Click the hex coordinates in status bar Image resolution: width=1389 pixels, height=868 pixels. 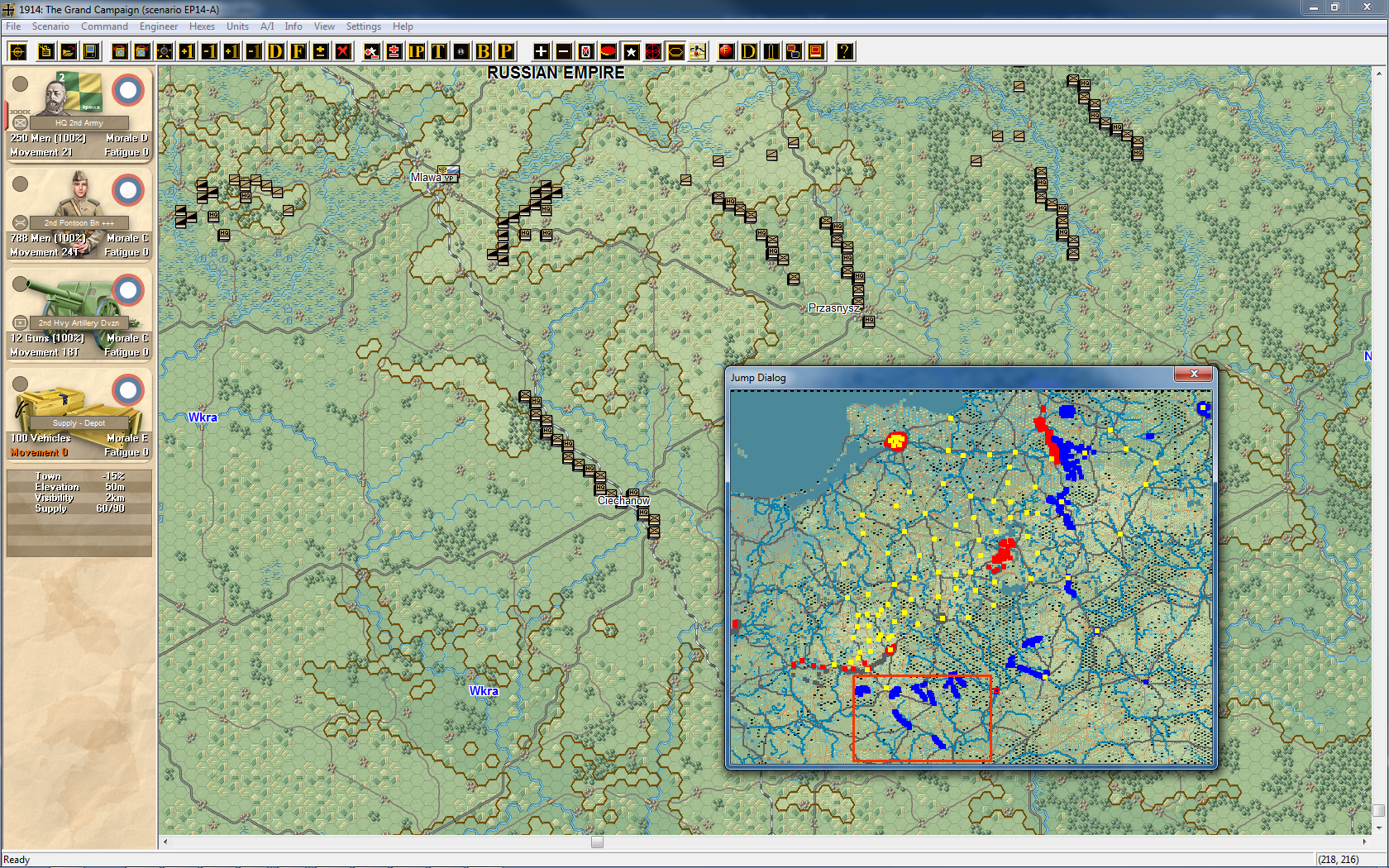(1338, 860)
